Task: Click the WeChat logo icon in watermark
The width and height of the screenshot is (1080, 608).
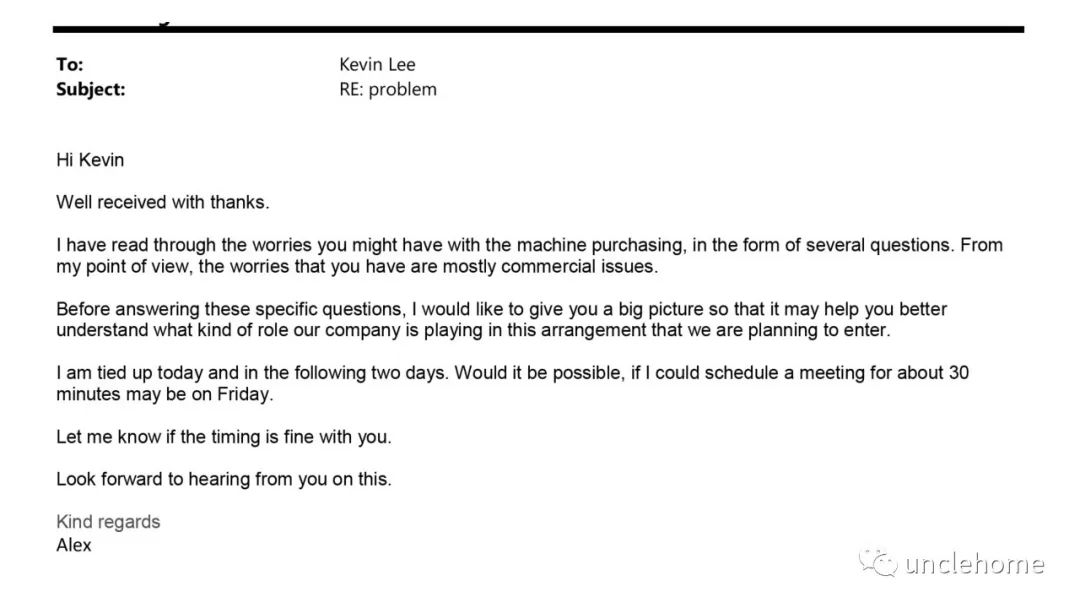Action: coord(878,563)
